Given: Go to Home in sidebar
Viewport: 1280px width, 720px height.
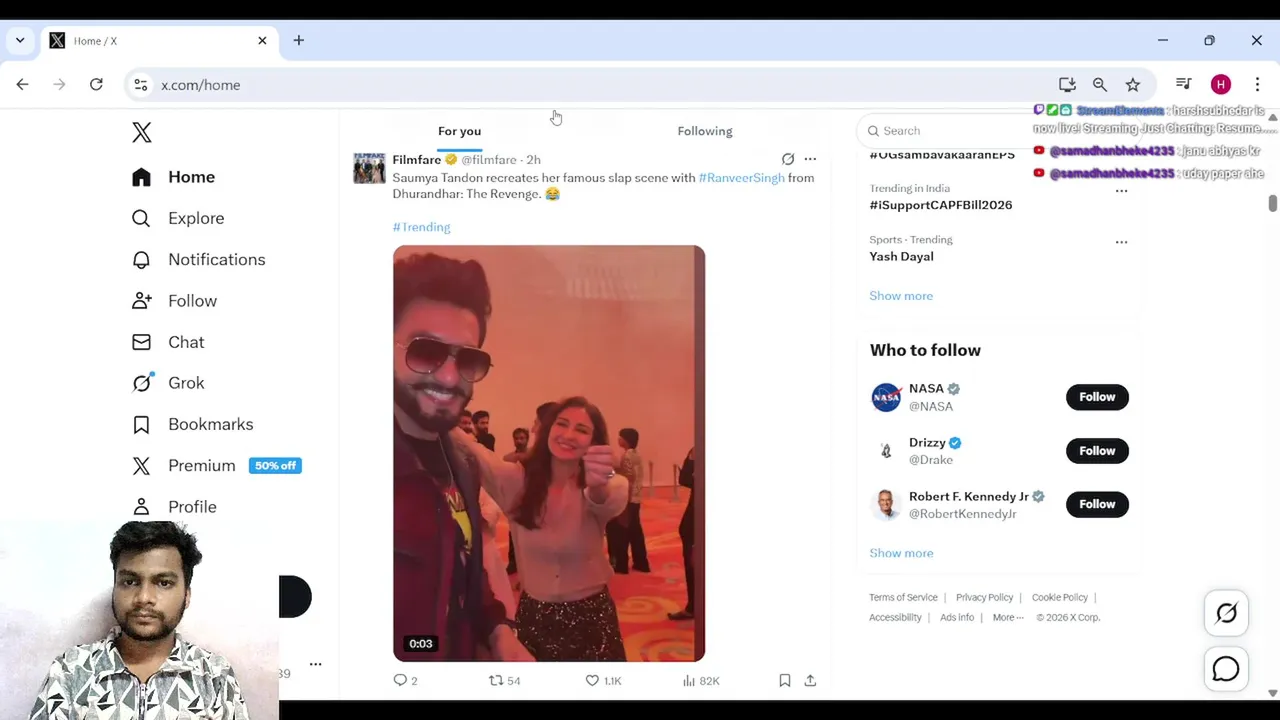Looking at the screenshot, I should [x=174, y=177].
